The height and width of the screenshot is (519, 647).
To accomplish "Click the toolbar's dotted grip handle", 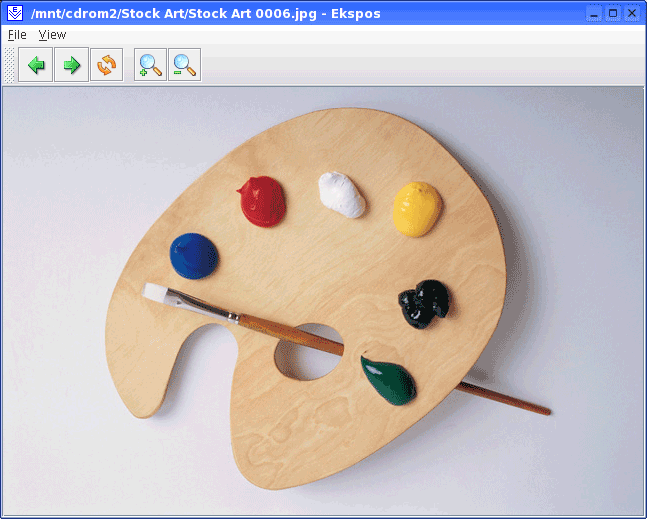I will [x=10, y=66].
